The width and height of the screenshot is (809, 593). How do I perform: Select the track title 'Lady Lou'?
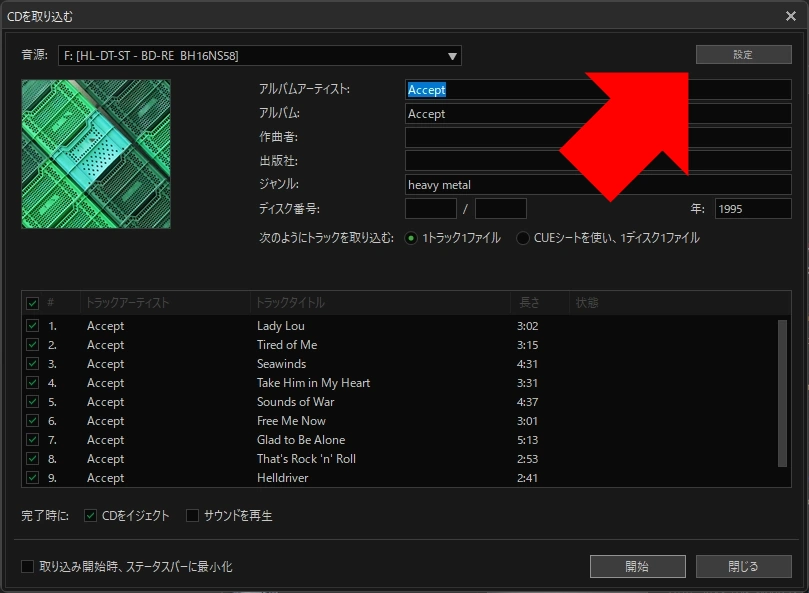[x=281, y=325]
